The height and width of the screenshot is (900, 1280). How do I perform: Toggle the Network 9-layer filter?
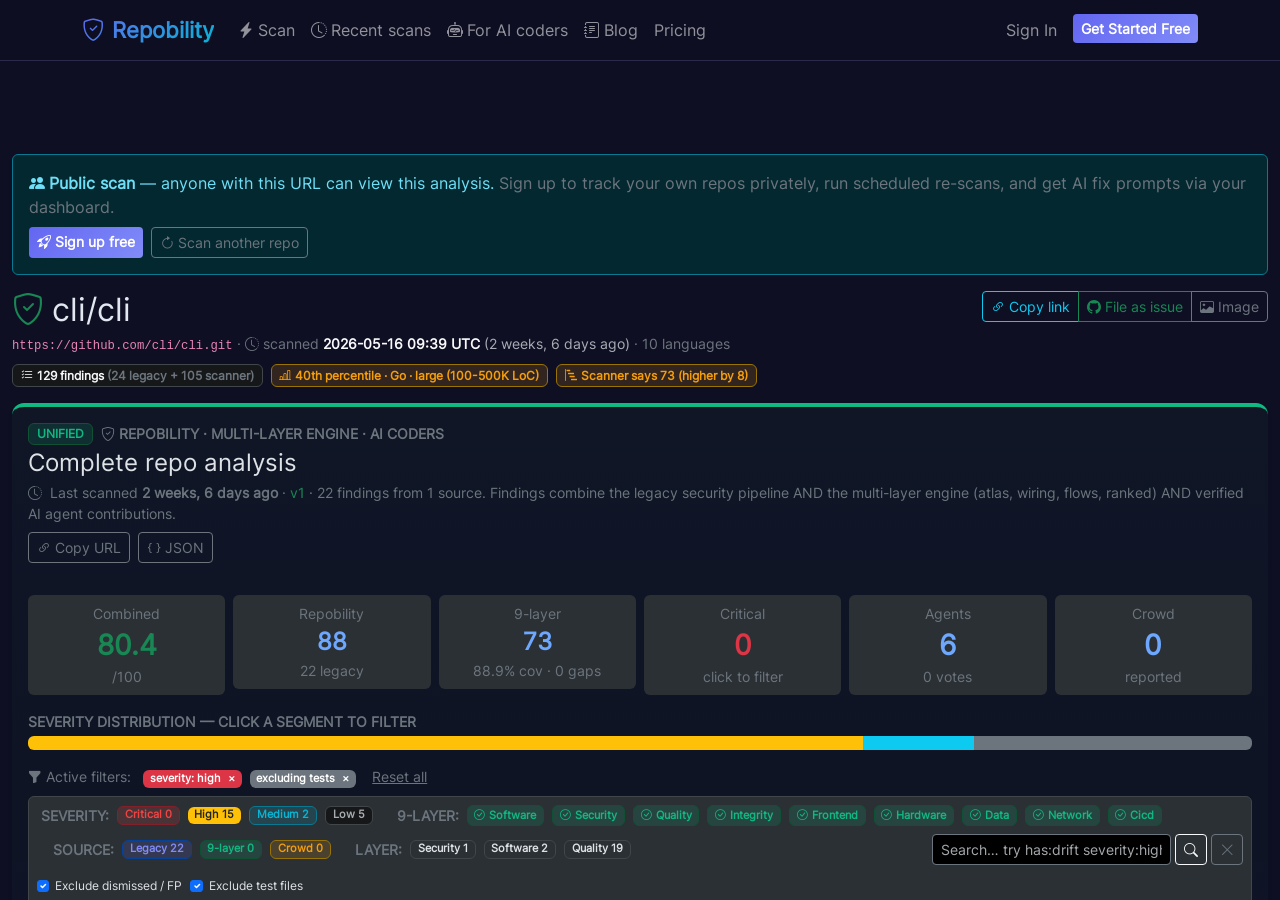pyautogui.click(x=1062, y=815)
